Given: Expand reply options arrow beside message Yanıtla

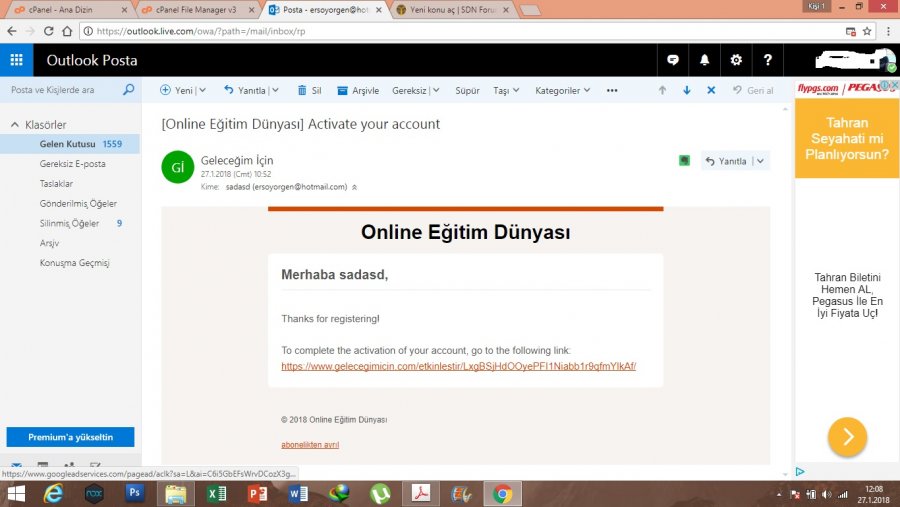Looking at the screenshot, I should [x=760, y=161].
